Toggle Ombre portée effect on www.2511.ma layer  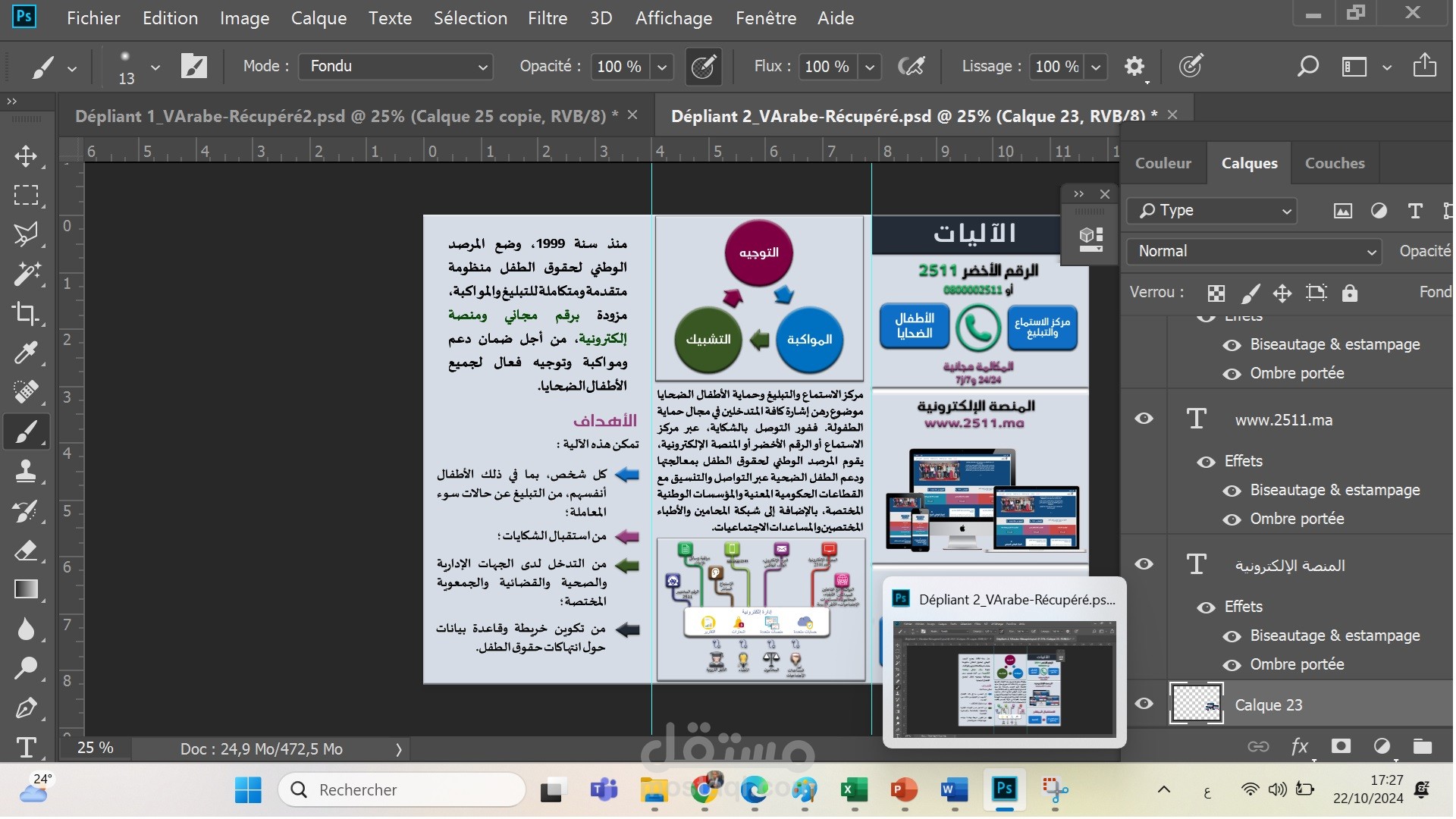coord(1232,519)
